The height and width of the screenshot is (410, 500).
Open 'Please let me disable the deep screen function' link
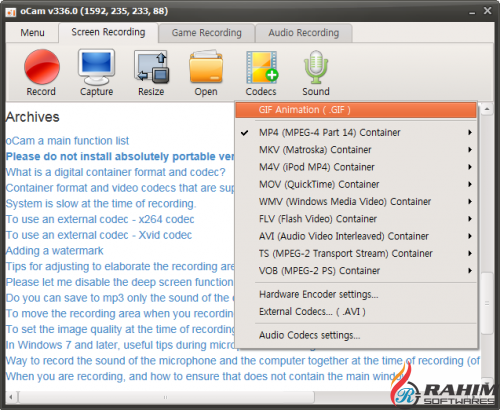(120, 282)
